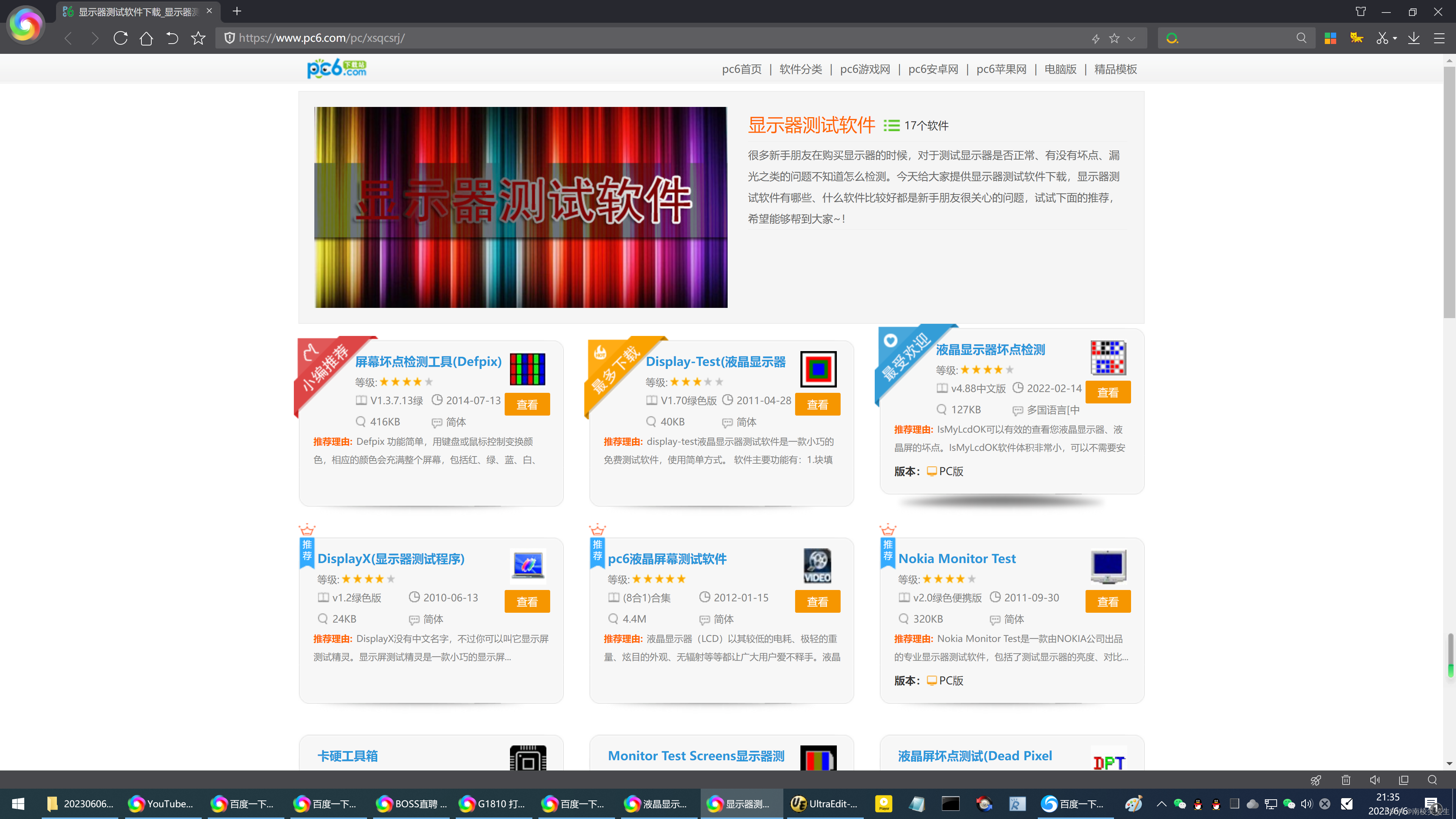
Task: Open the pc6游戏网 navigation item
Action: point(865,69)
